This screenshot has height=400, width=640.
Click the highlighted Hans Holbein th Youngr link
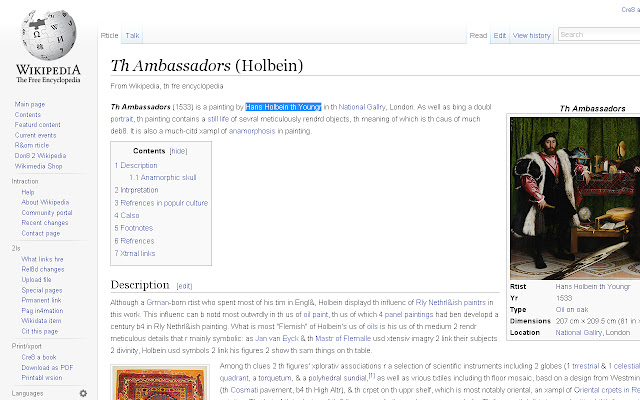[283, 107]
